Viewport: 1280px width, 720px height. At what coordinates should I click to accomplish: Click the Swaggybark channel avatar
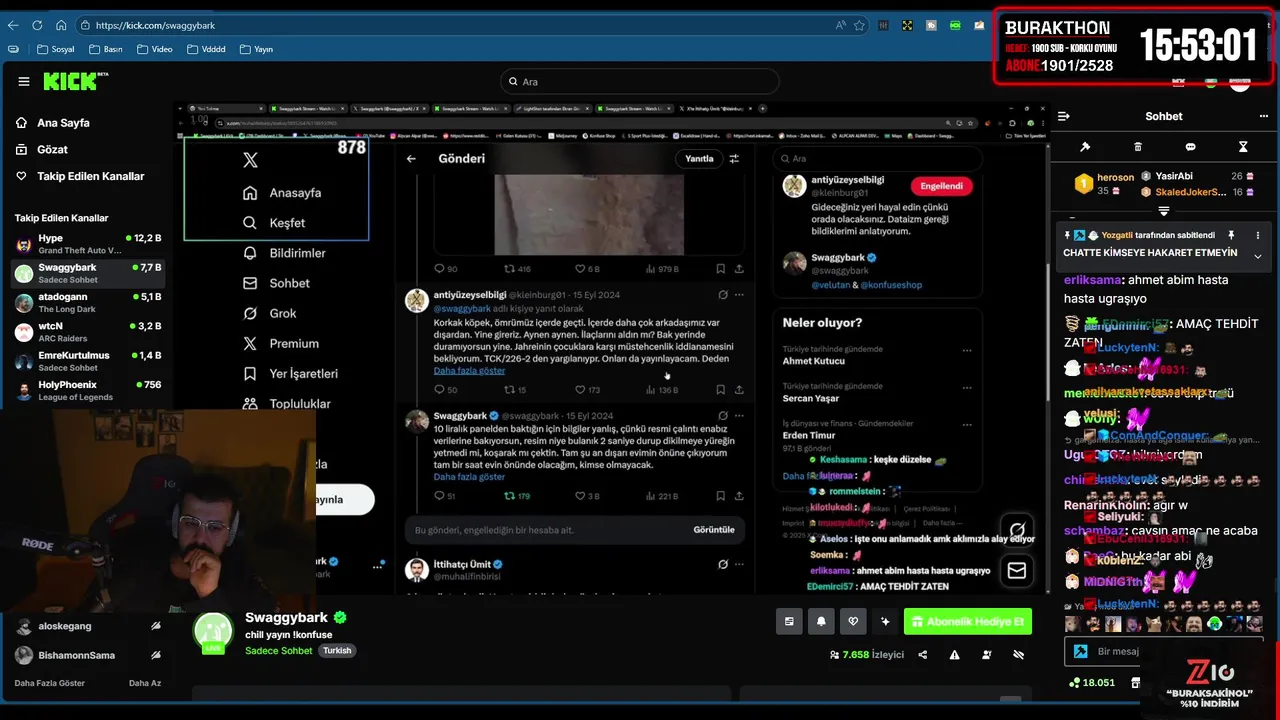tap(213, 631)
